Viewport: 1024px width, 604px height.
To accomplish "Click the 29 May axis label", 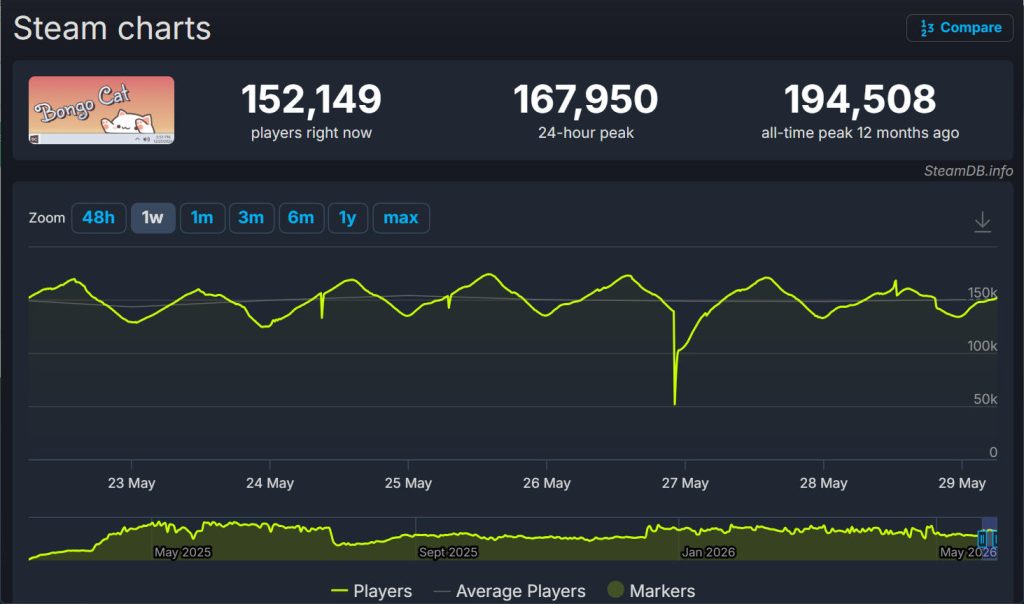I will pyautogui.click(x=962, y=483).
